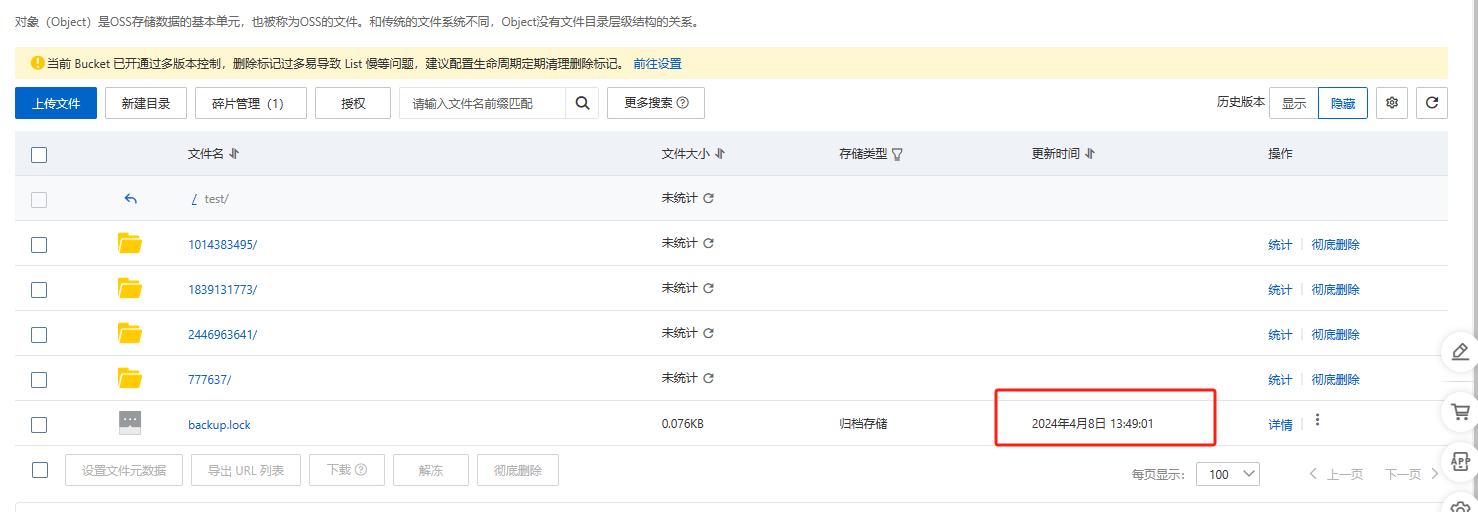Sort by 文件名 column arrows
This screenshot has height=512, width=1478.
(x=234, y=154)
